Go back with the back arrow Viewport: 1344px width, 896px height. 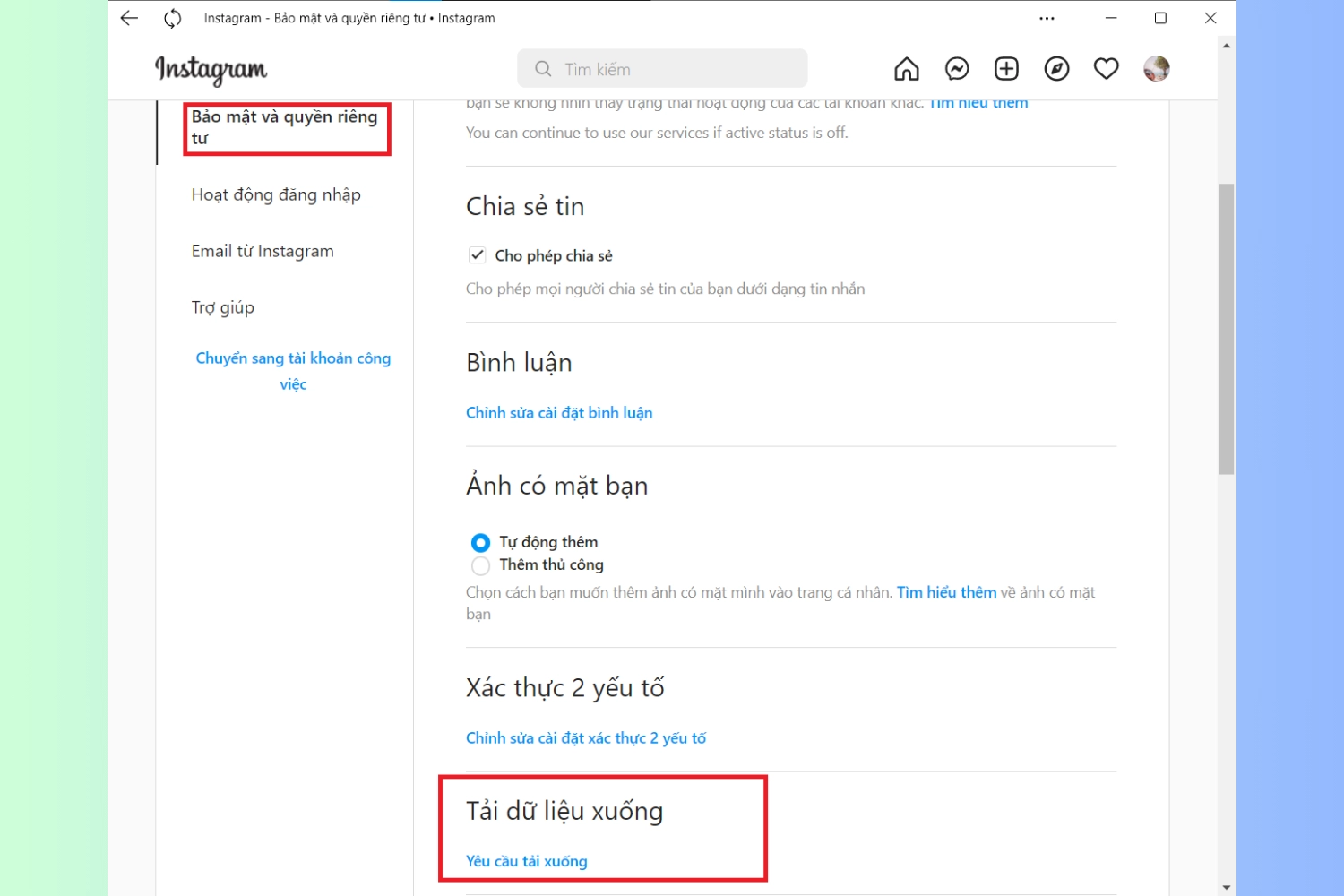click(129, 18)
